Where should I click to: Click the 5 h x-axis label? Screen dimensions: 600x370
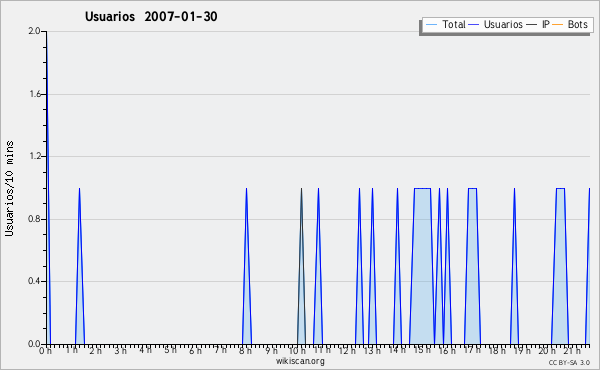pos(171,350)
